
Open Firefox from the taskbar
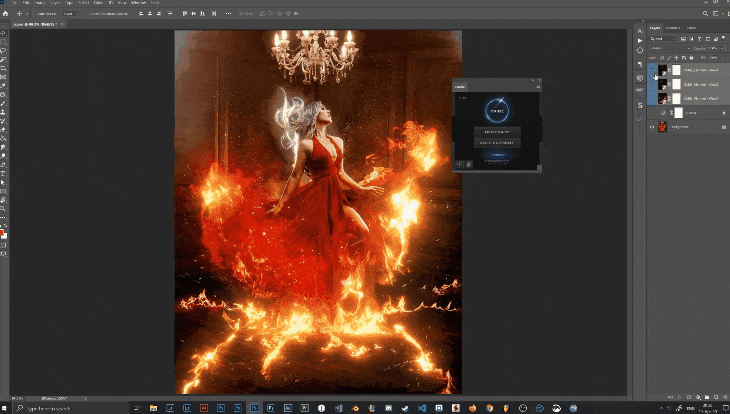[x=473, y=408]
